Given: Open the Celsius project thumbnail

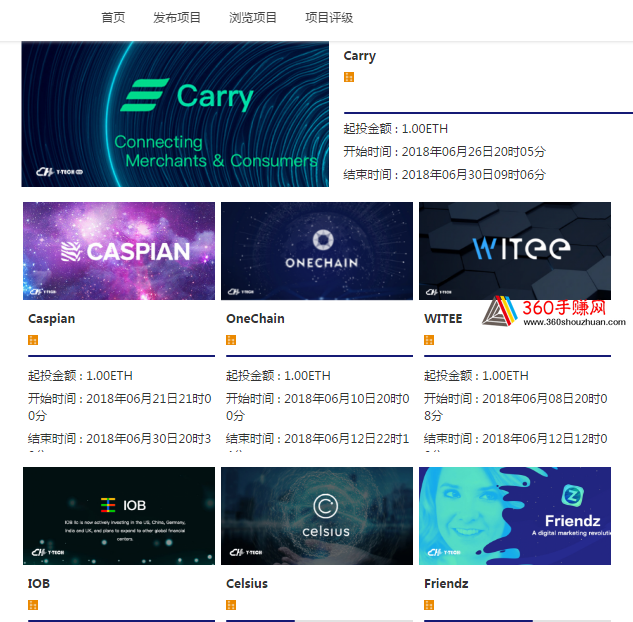Looking at the screenshot, I should coord(317,516).
